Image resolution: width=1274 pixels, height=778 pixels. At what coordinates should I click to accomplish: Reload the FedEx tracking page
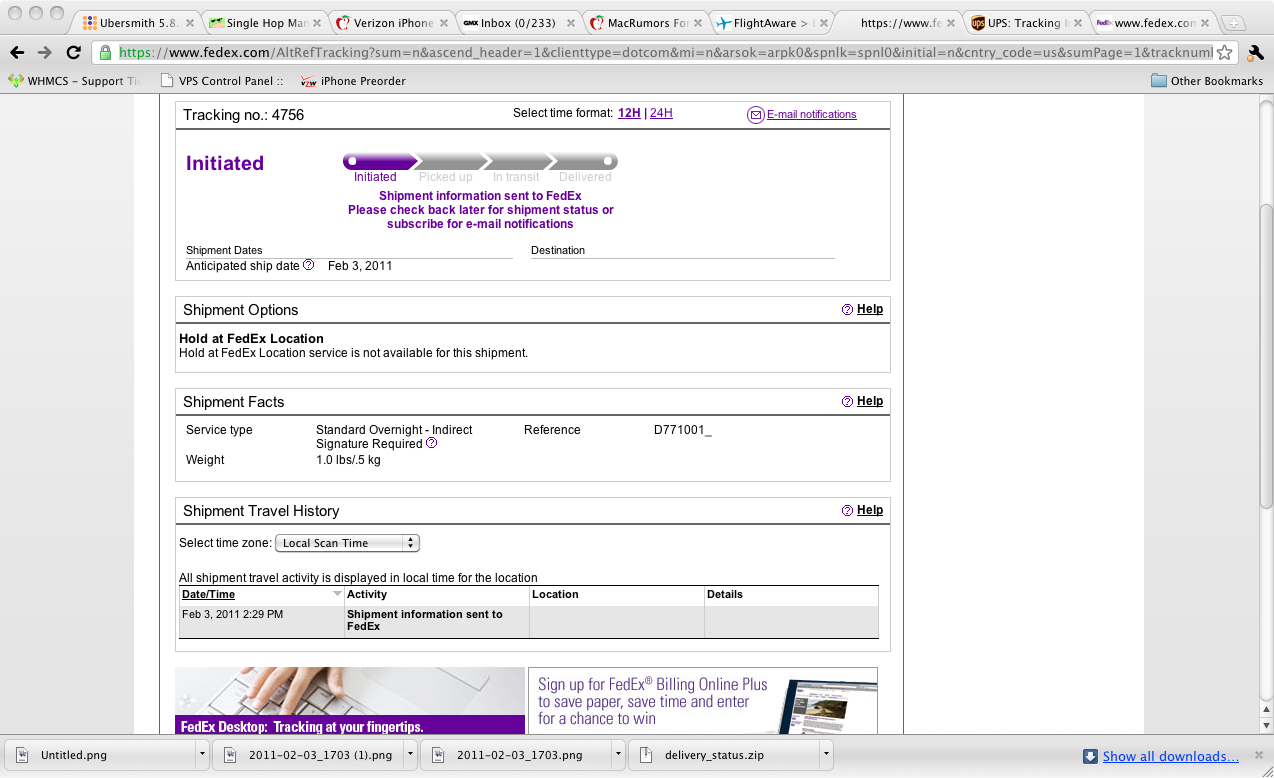coord(74,53)
